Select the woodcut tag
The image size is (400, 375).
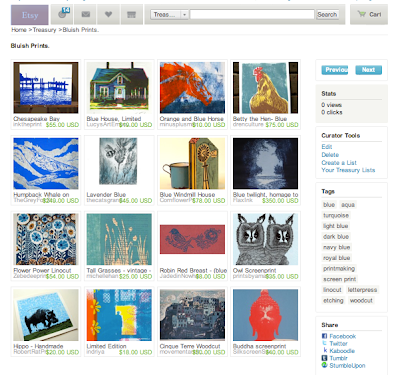point(361,301)
